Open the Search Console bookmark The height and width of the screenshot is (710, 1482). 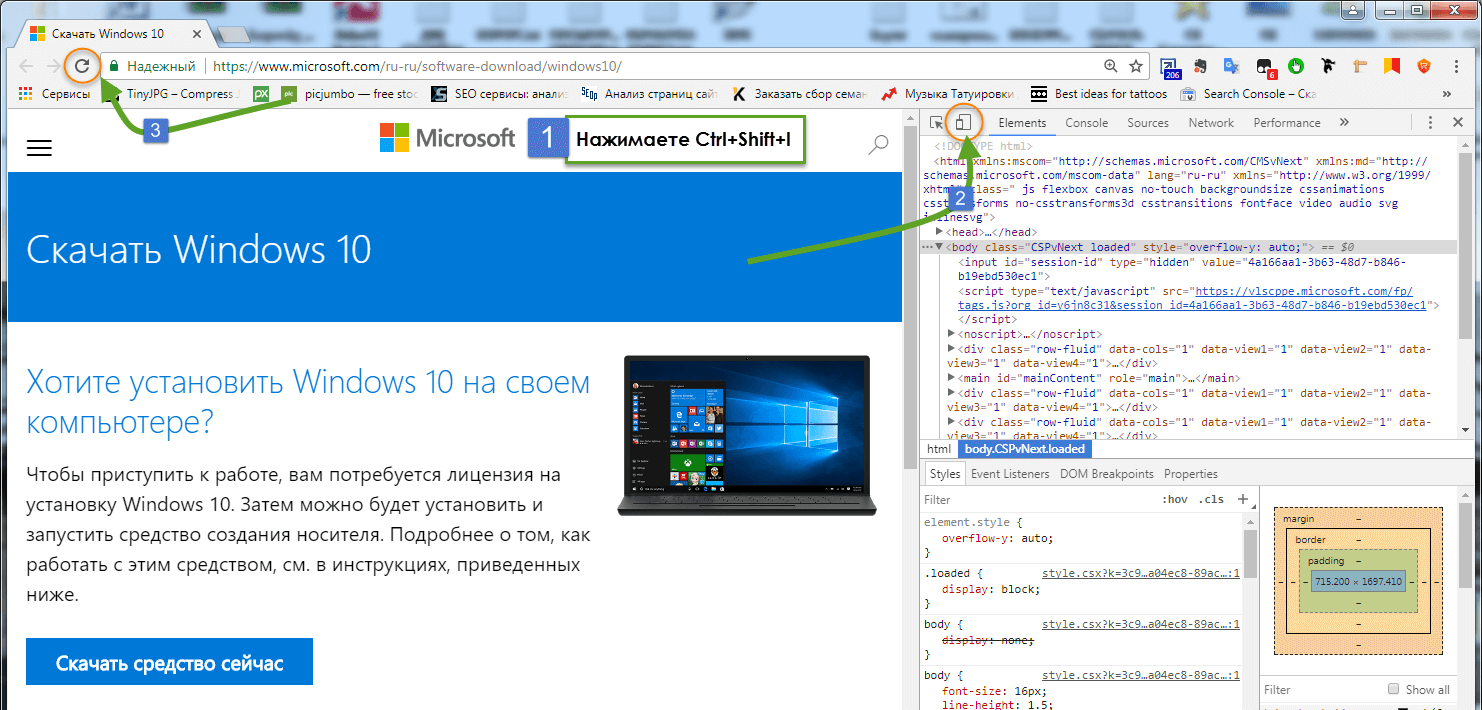(1247, 94)
